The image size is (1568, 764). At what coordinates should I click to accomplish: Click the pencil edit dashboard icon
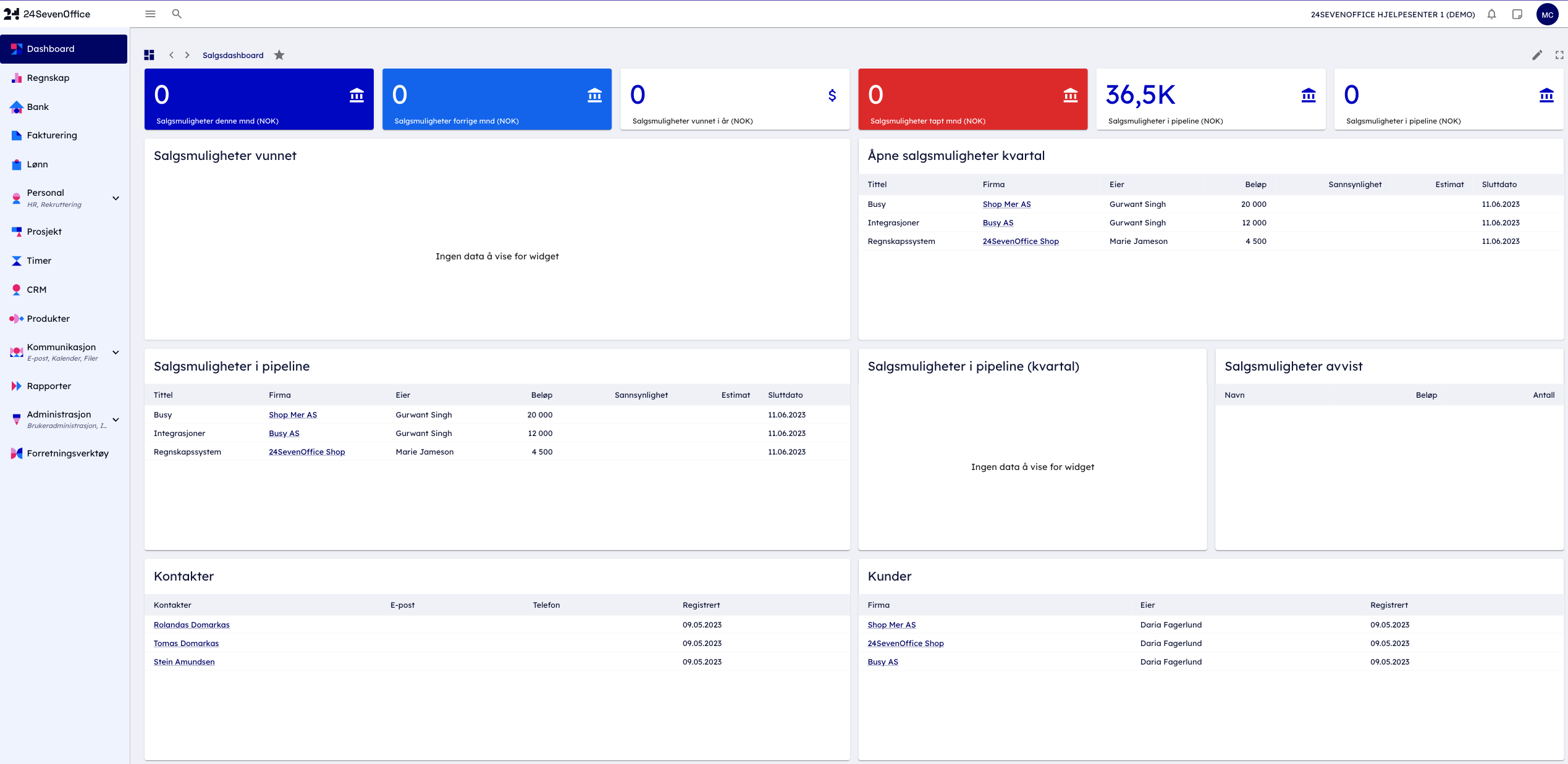pyautogui.click(x=1537, y=55)
